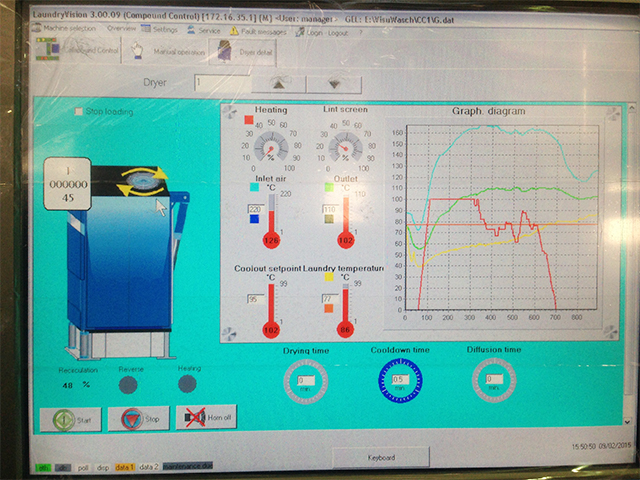
Task: Click the Horn off button
Action: (x=206, y=417)
